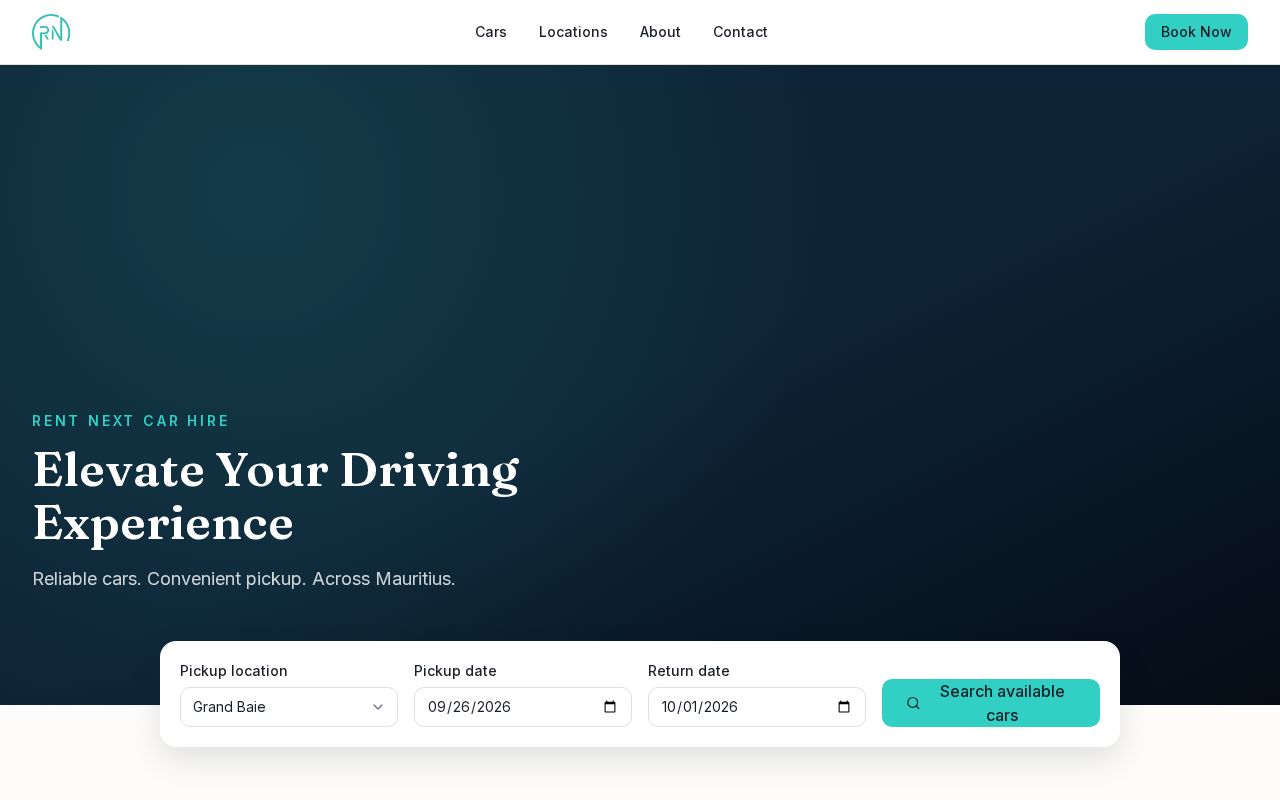Navigate to Contact in the header

[x=740, y=32]
